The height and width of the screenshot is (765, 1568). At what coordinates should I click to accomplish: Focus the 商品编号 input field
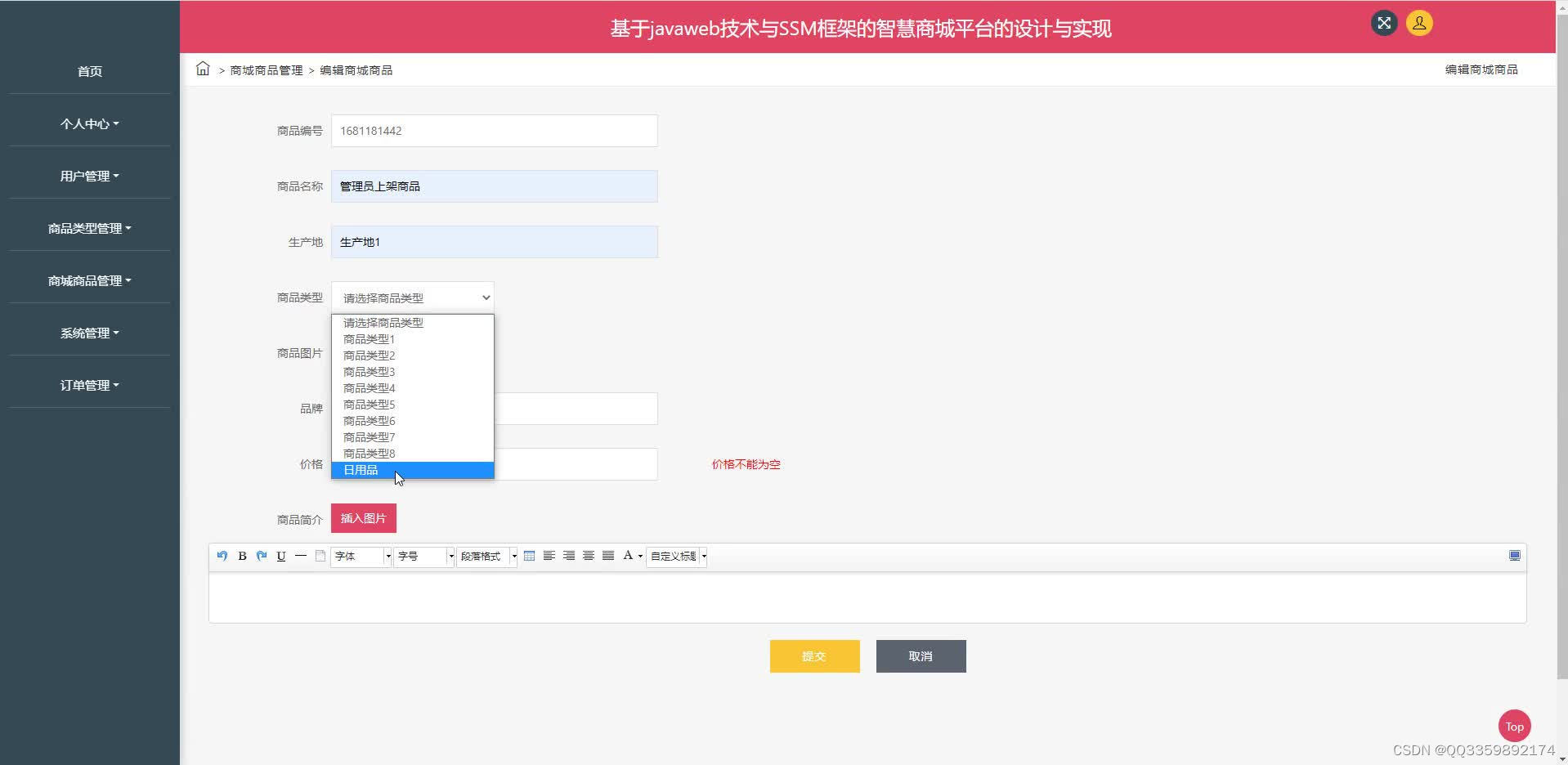[x=495, y=131]
